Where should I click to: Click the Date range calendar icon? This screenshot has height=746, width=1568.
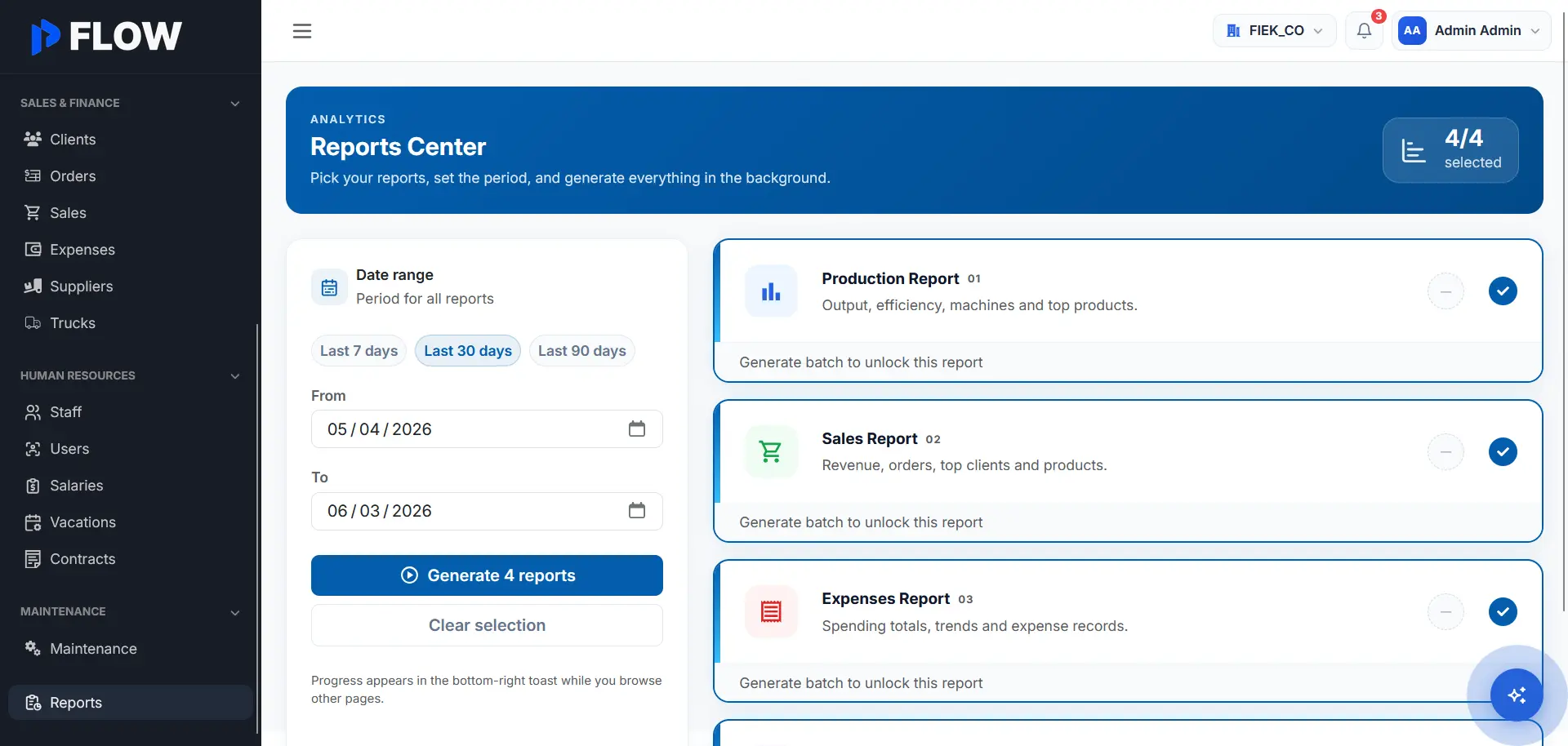329,287
